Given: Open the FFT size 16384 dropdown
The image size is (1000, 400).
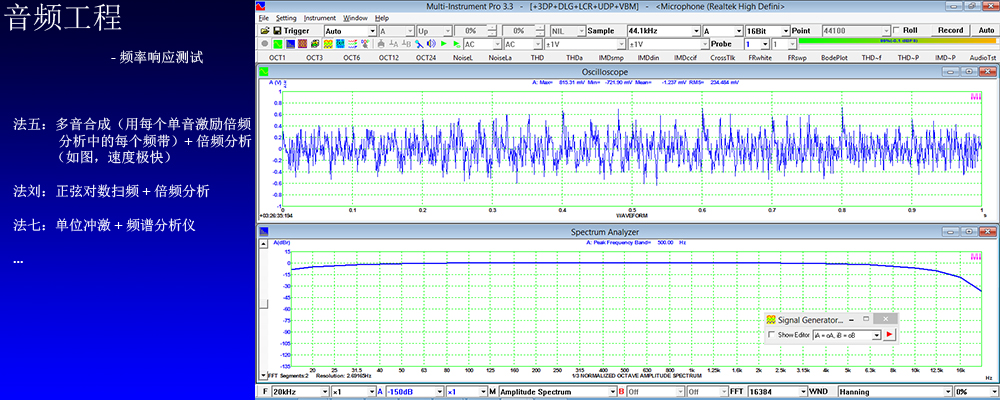Looking at the screenshot, I should pos(802,392).
